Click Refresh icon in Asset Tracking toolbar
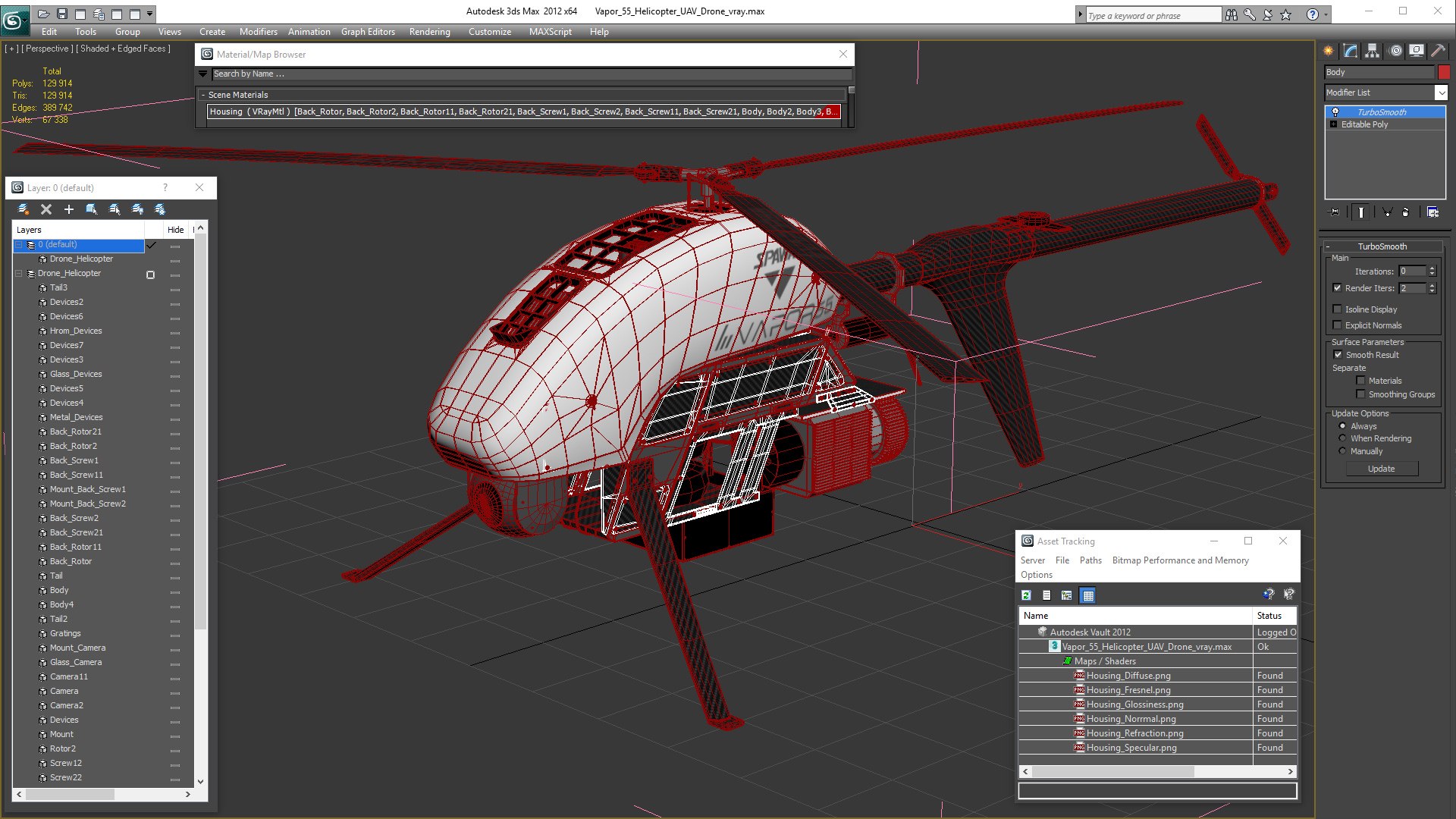The height and width of the screenshot is (819, 1456). click(1026, 595)
